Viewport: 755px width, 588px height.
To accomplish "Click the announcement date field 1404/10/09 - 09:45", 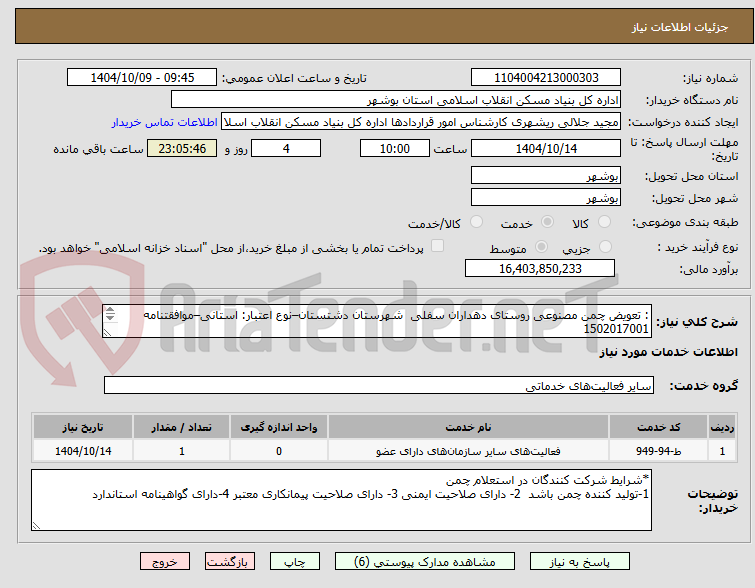I will [142, 78].
